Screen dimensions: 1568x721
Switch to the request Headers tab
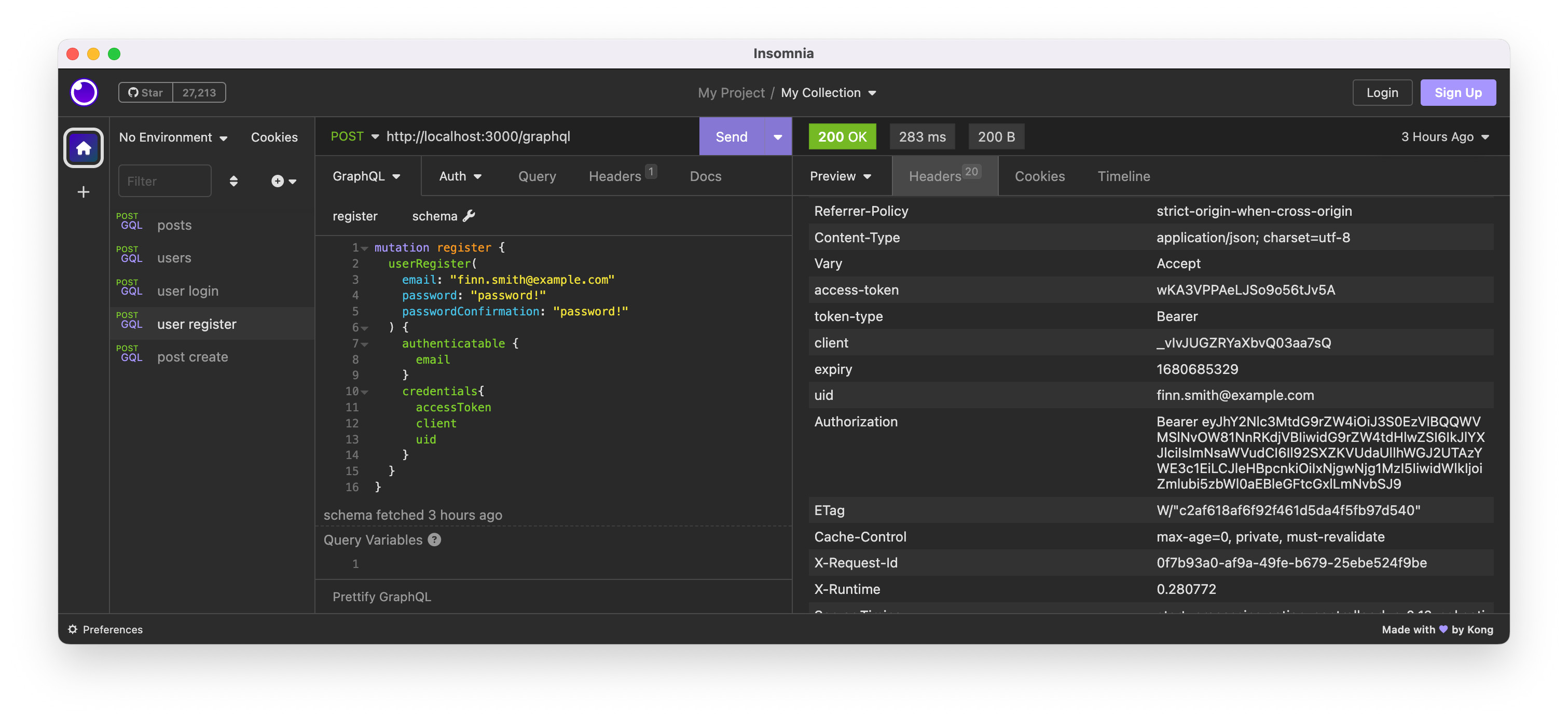click(622, 176)
